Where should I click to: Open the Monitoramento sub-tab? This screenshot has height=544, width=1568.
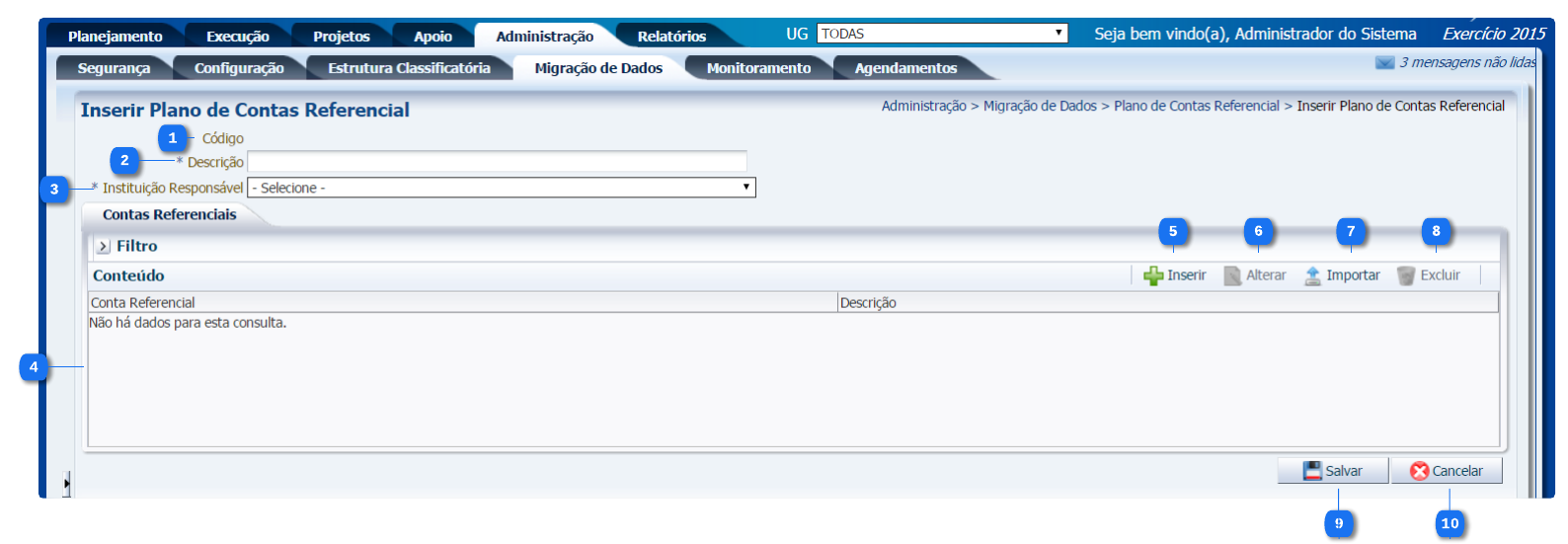click(x=758, y=68)
